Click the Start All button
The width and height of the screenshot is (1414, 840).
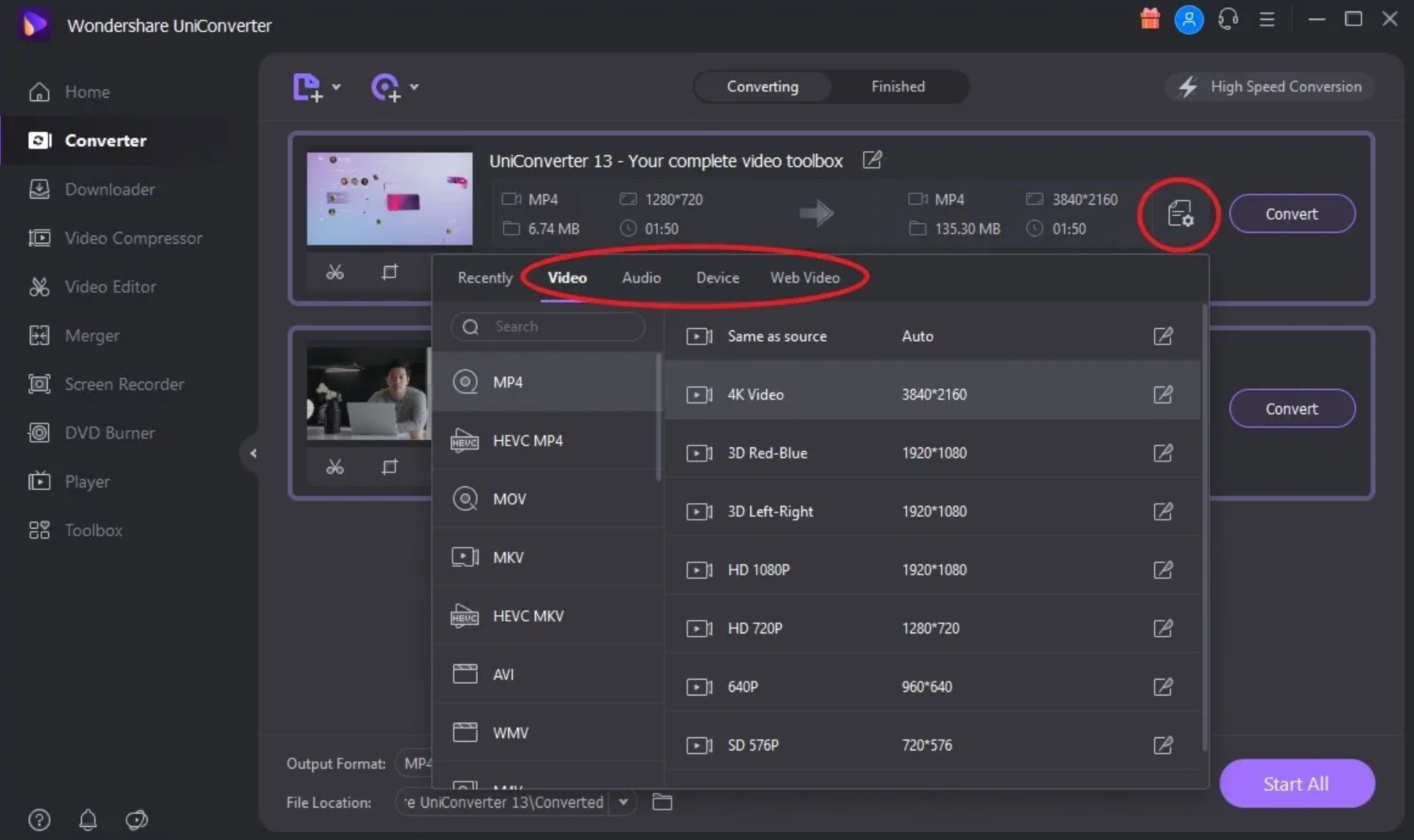[1296, 784]
